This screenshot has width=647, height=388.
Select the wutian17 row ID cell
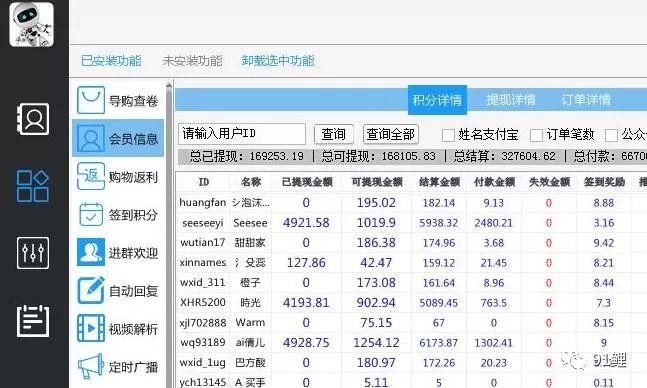tap(203, 243)
